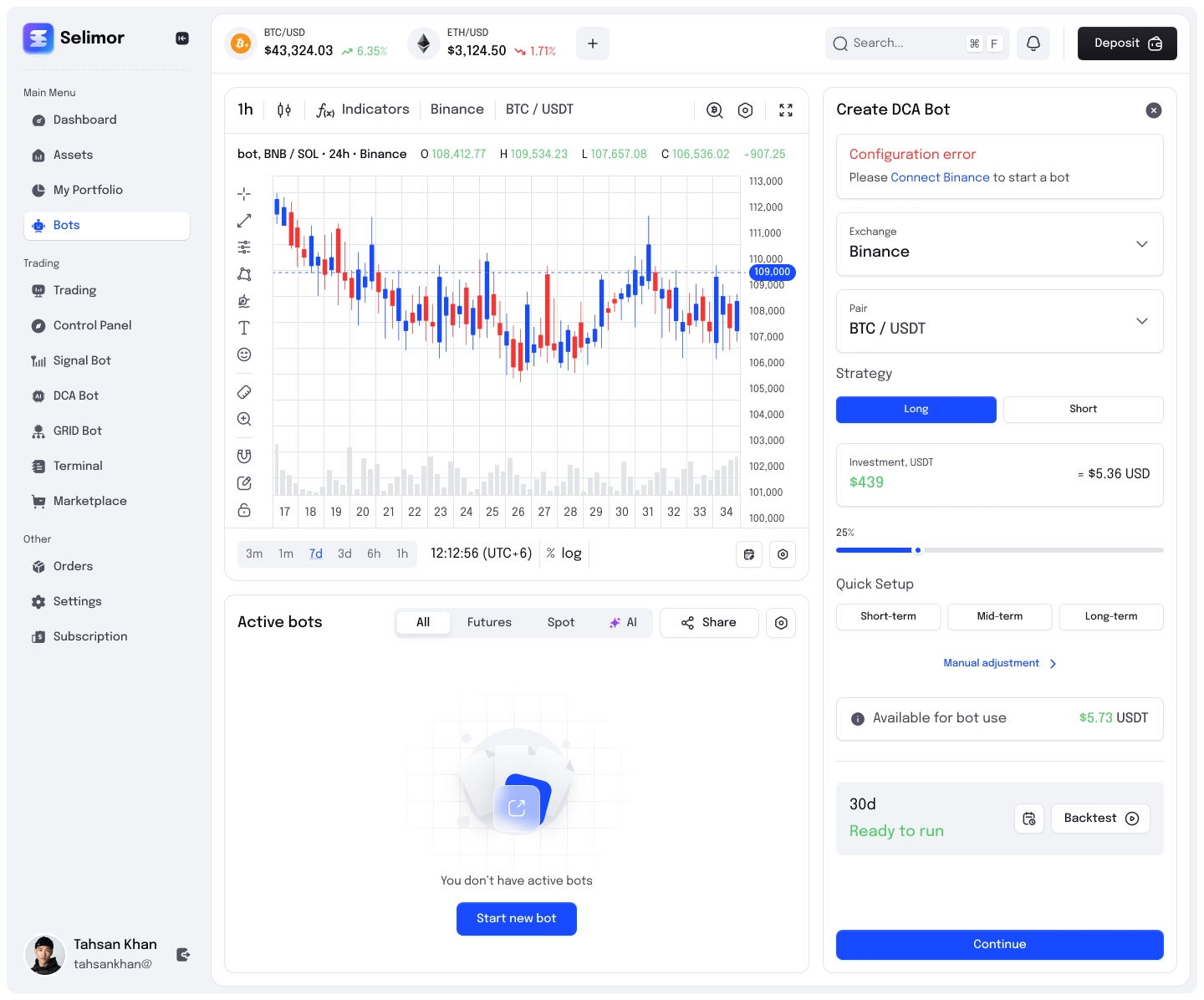
Task: Switch strategy to Short
Action: (1083, 410)
